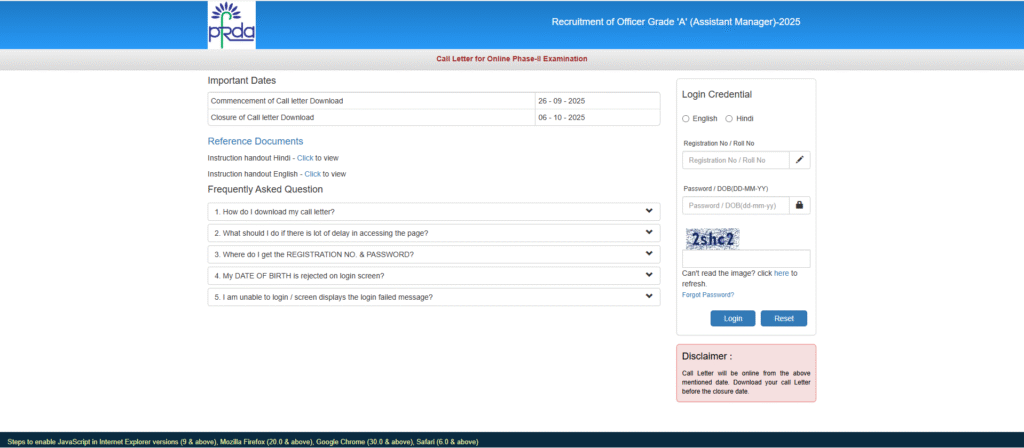Click the captcha image showing 2shc2
Image resolution: width=1024 pixels, height=448 pixels.
tap(712, 238)
